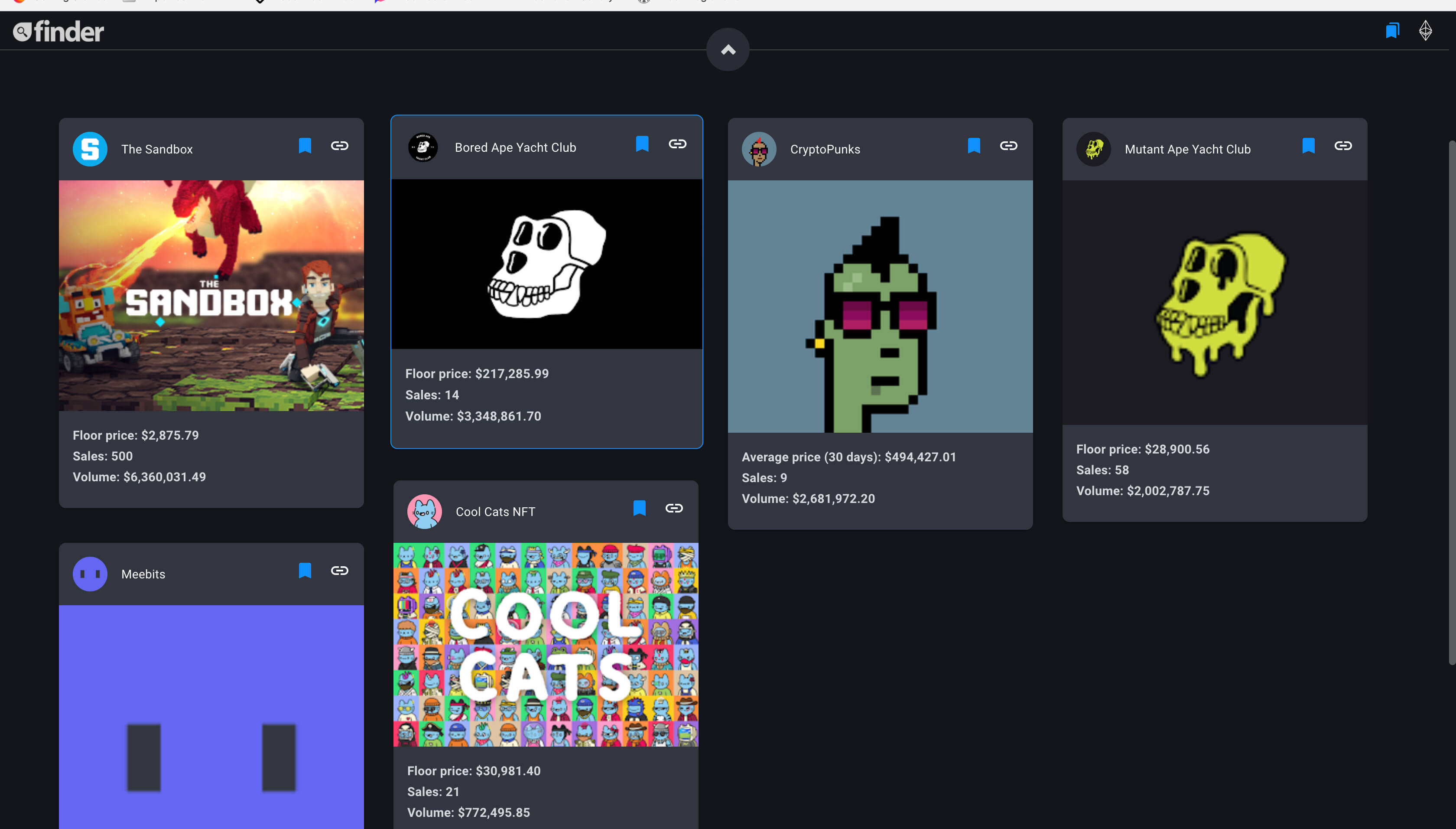Open the bookmarks collection in header
Image resolution: width=1456 pixels, height=829 pixels.
pos(1392,30)
